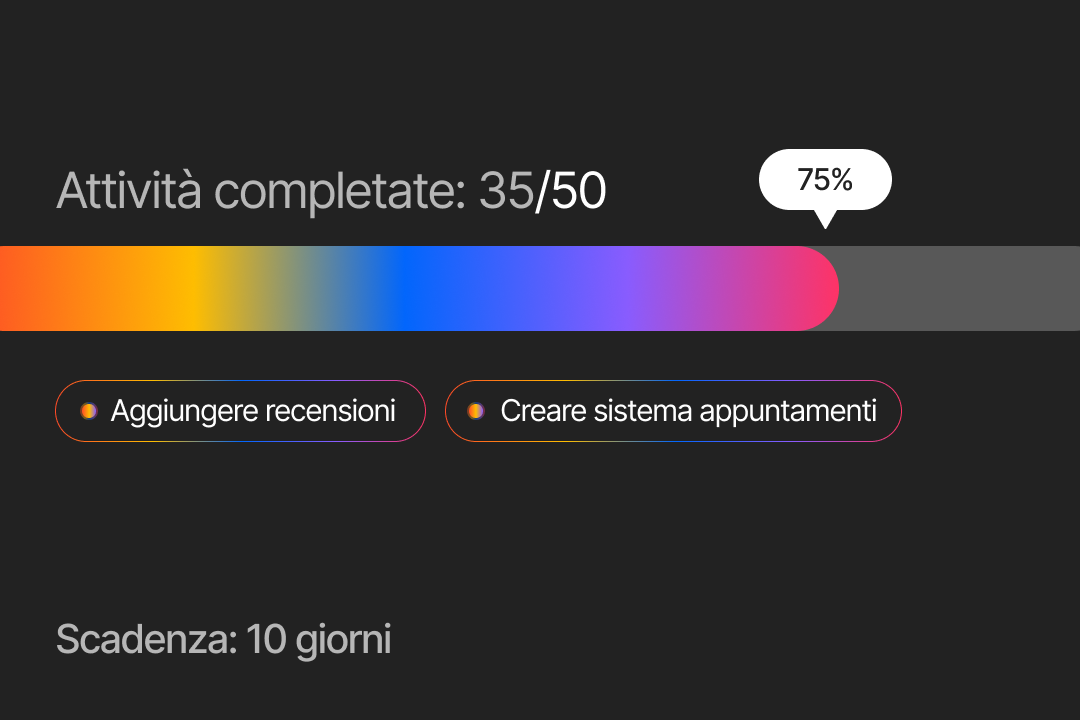
Task: Open the "Creare sistema appuntamenti" task chip
Action: click(673, 411)
